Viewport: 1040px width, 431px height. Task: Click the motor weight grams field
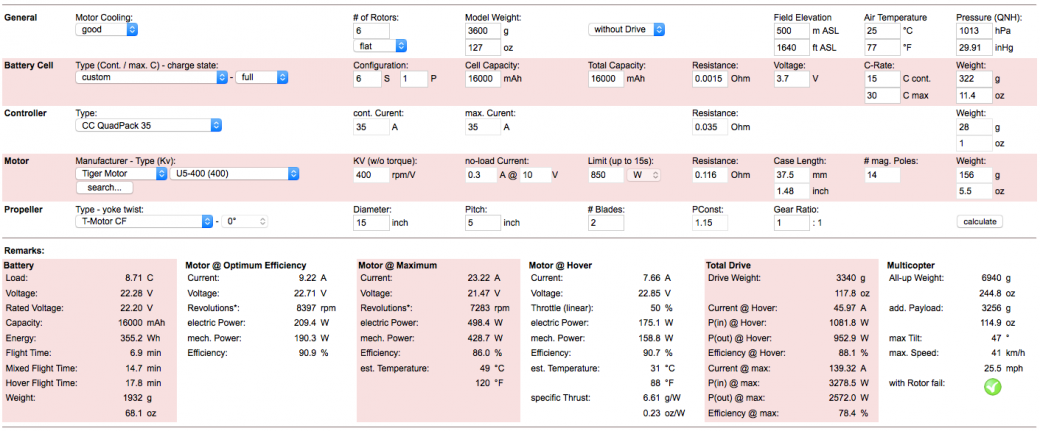[x=974, y=175]
